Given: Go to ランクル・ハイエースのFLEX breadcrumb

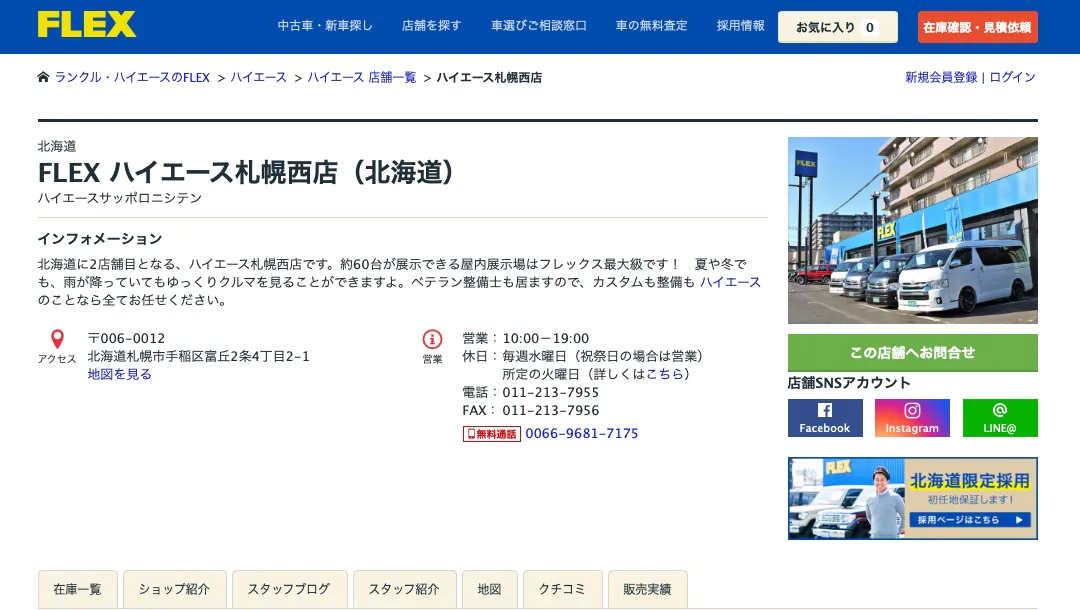Looking at the screenshot, I should click(x=132, y=77).
